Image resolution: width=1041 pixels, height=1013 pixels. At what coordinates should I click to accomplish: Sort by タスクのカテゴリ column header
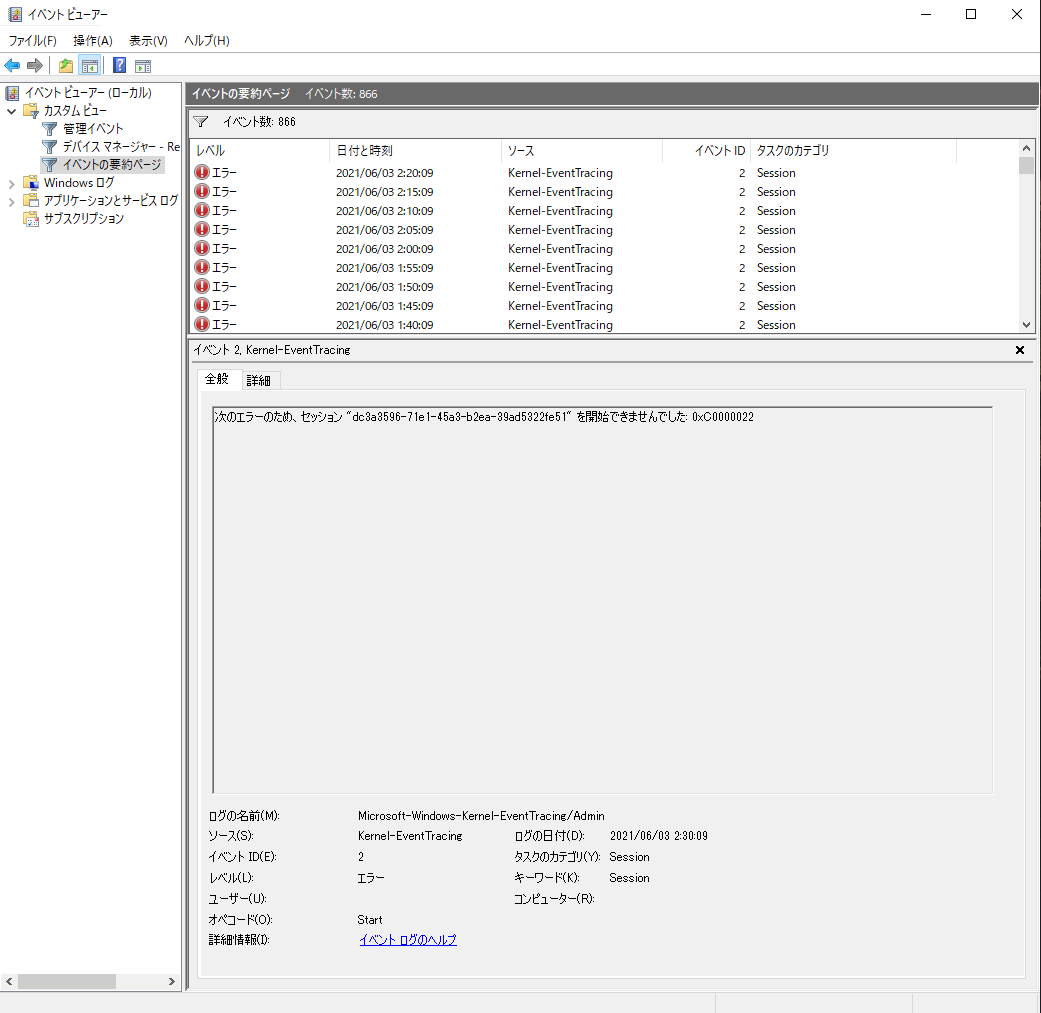(x=854, y=151)
